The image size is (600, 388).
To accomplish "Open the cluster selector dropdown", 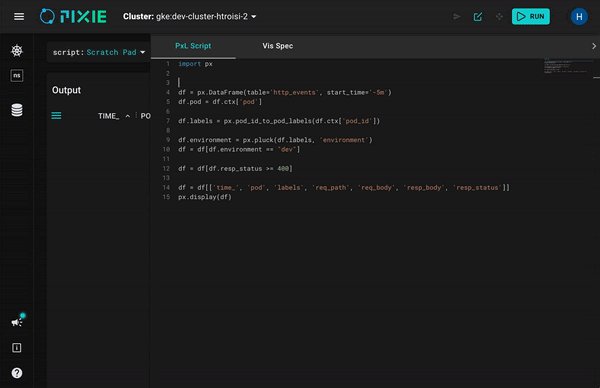I will pos(189,16).
